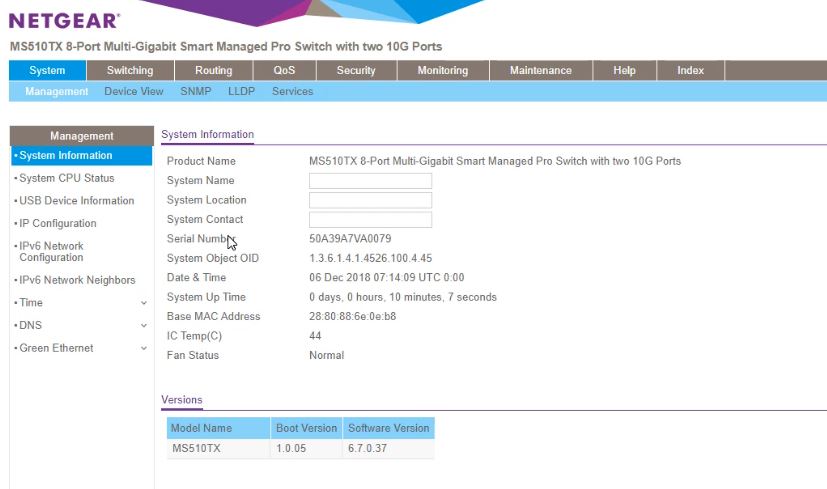The width and height of the screenshot is (827, 489).
Task: Select the Time sidebar item
Action: (x=31, y=303)
